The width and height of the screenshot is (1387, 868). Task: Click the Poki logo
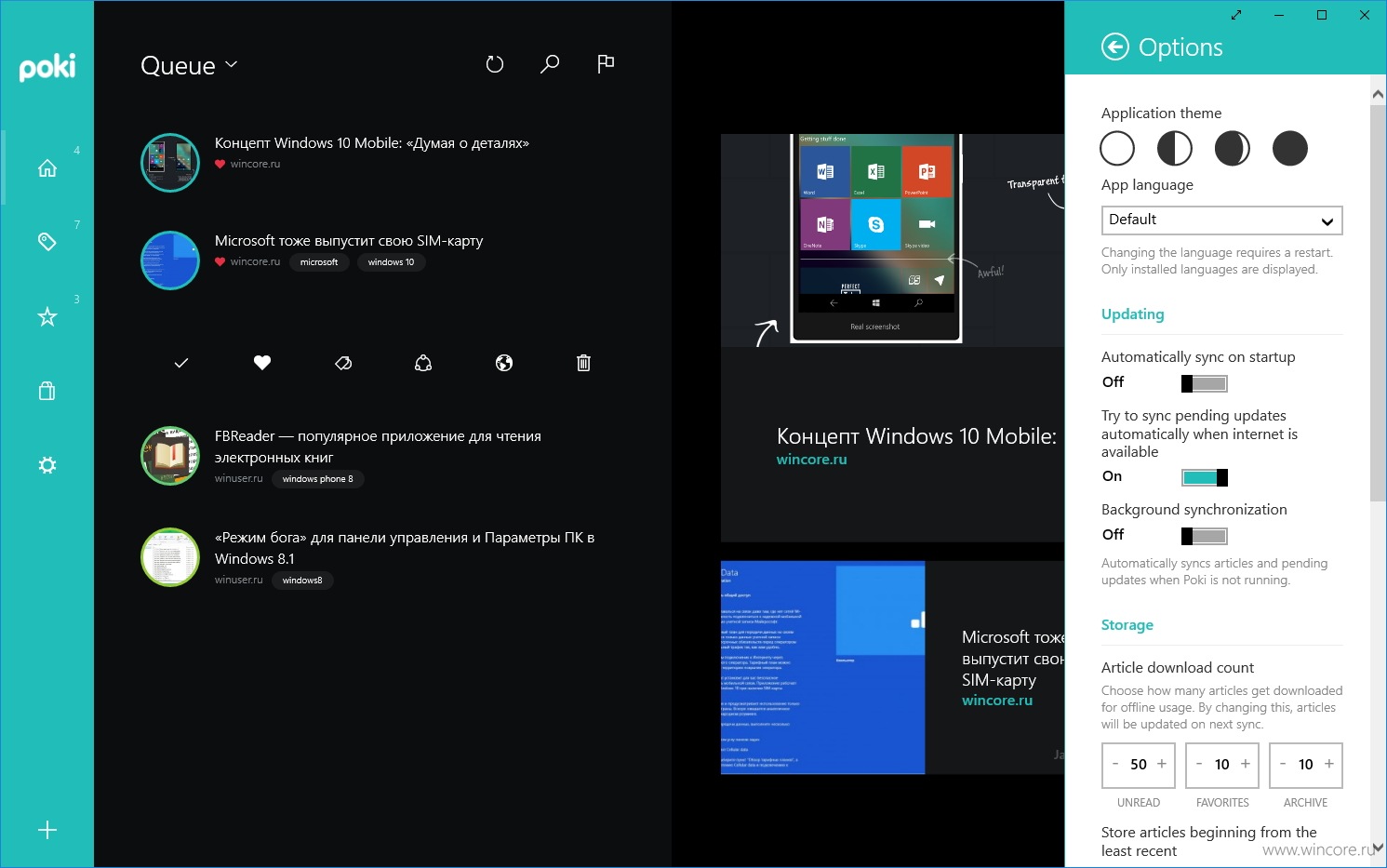pos(47,67)
